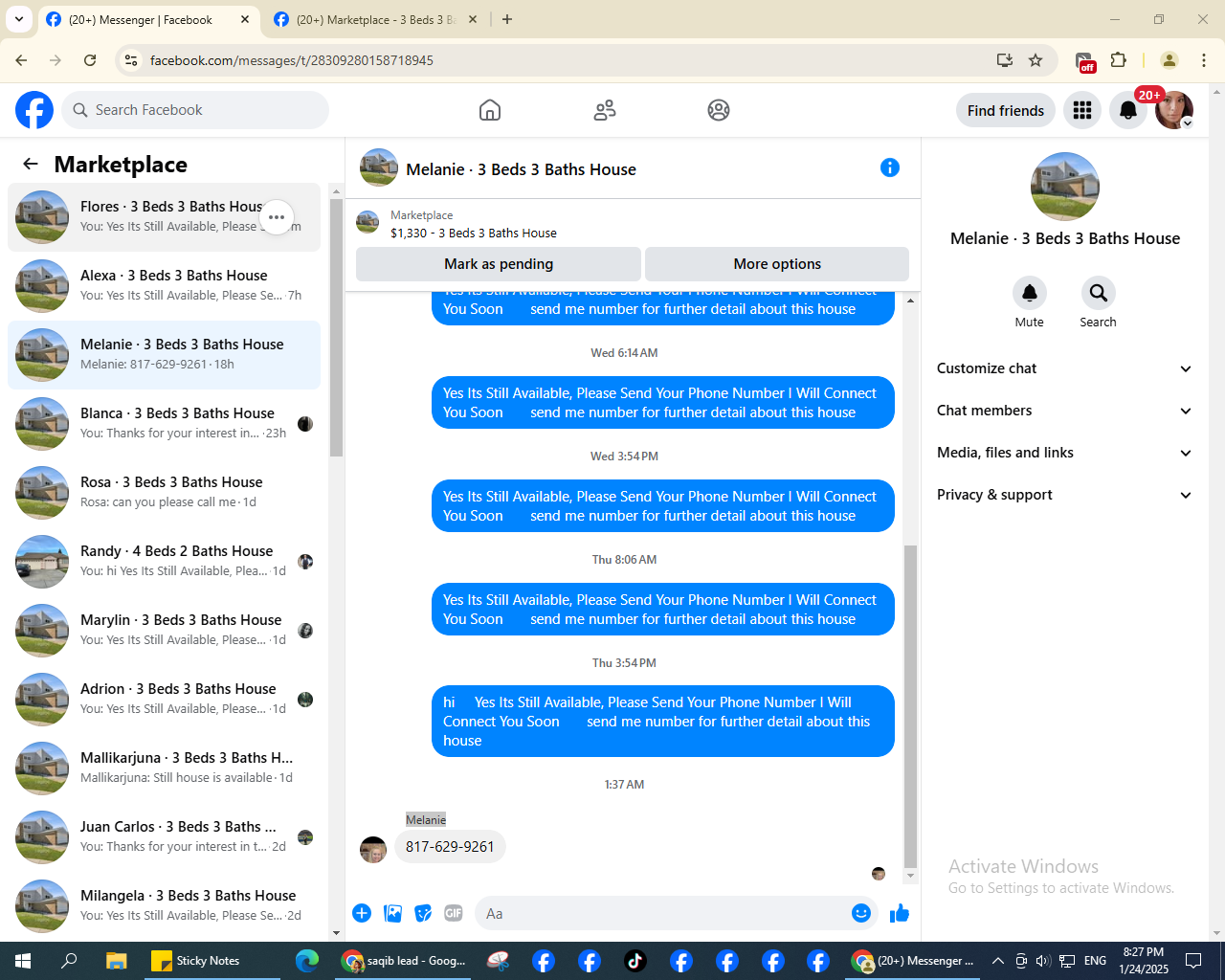Show hidden system tray icons
This screenshot has height=980, width=1225.
997,960
